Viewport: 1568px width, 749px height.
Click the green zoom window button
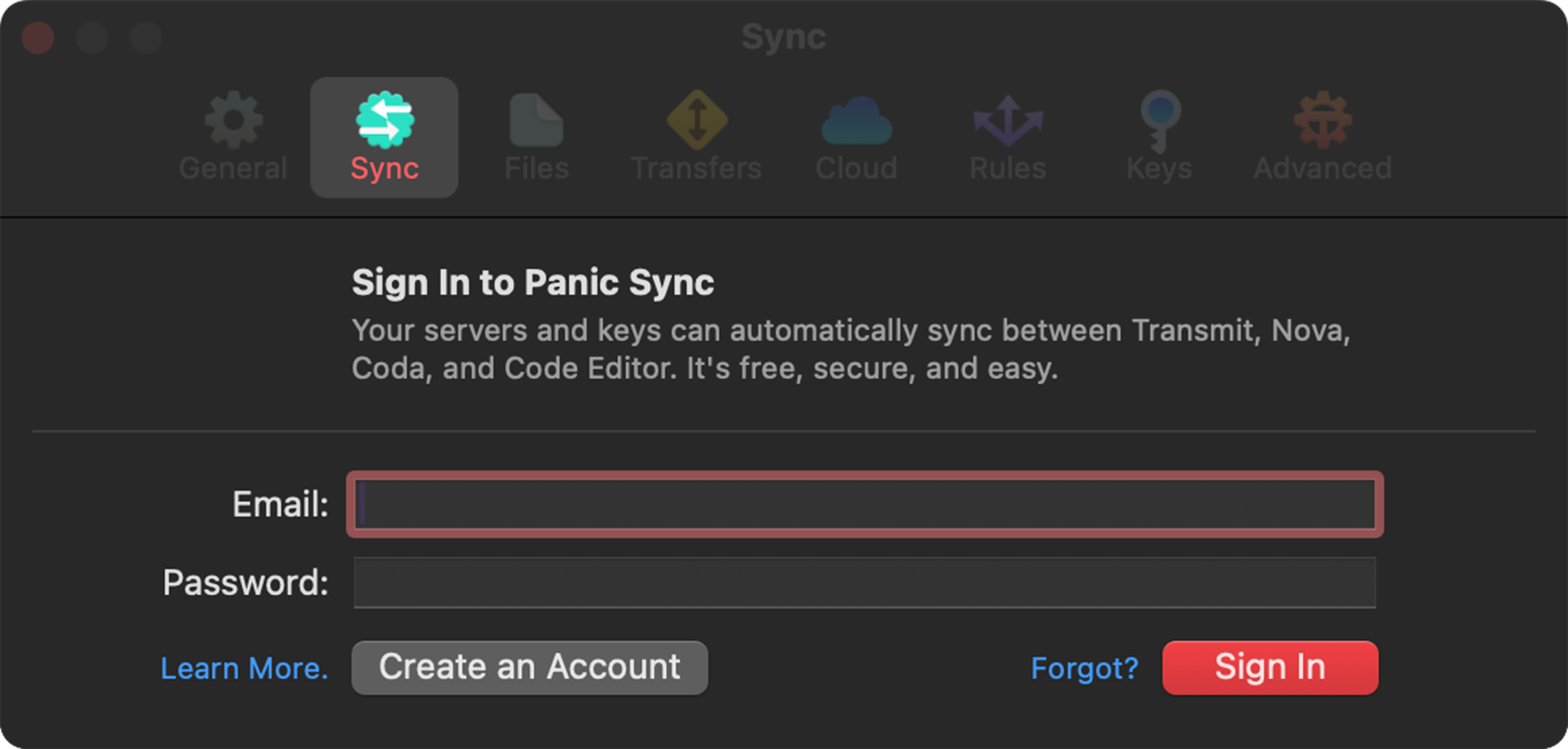click(146, 38)
